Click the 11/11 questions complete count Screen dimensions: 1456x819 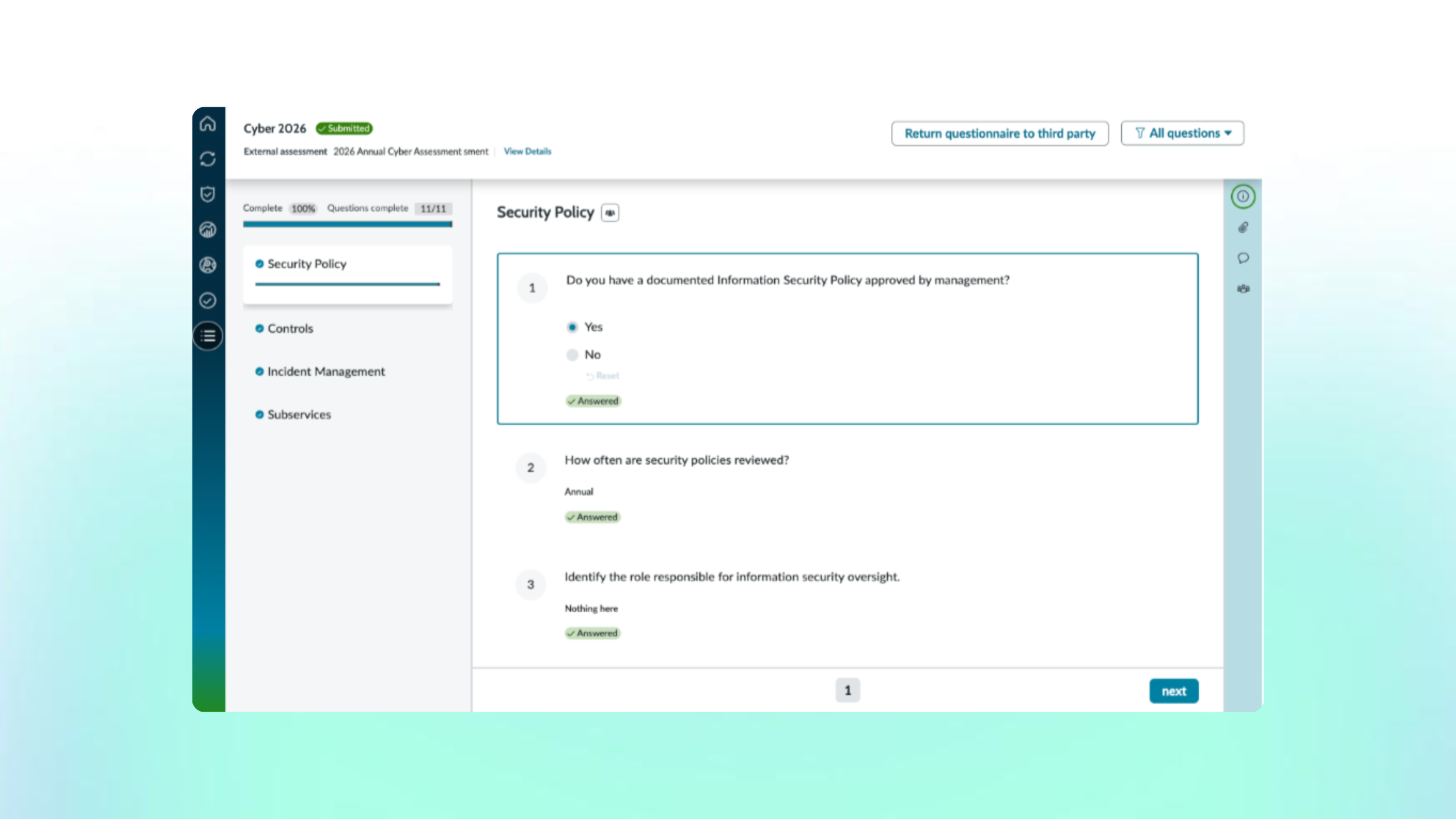tap(433, 209)
